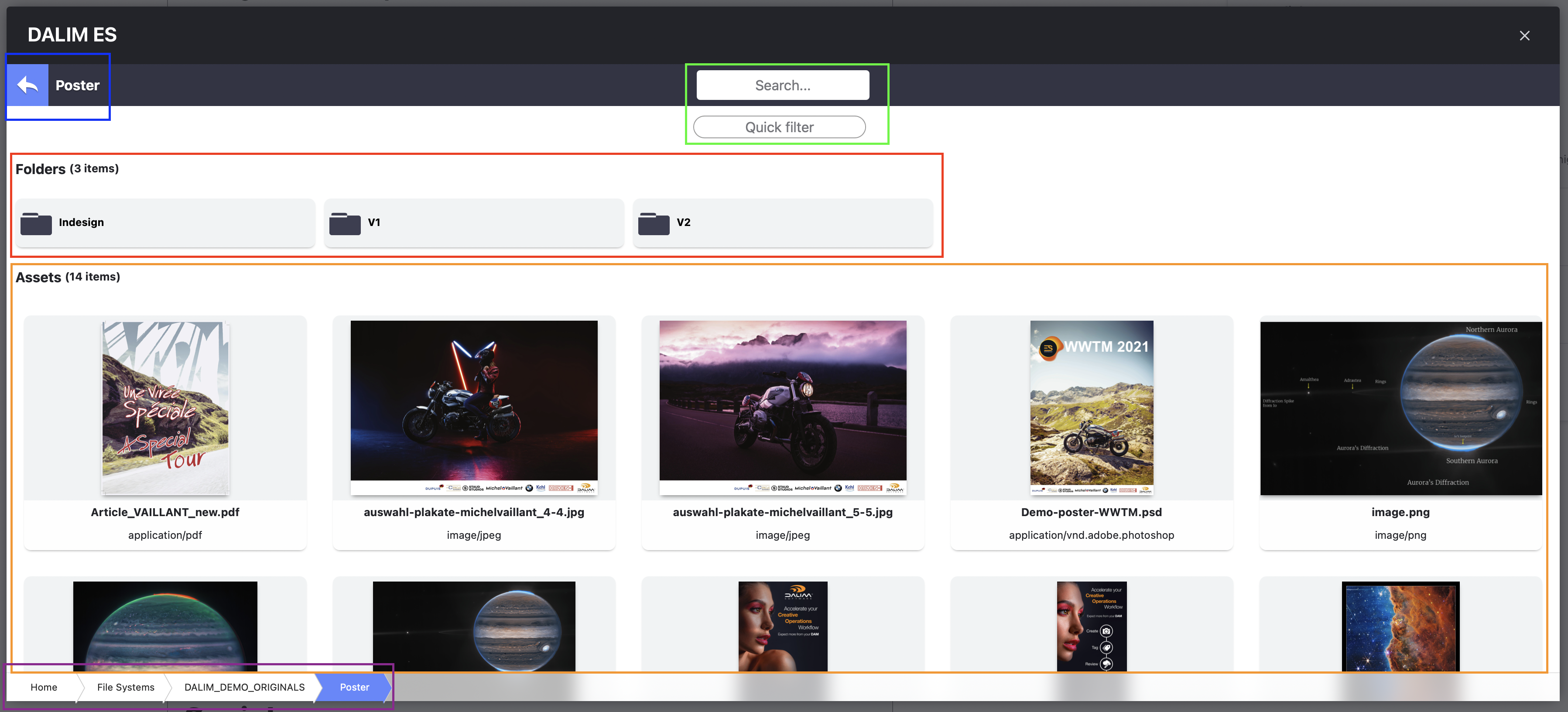Select the Demo-poster-WWTM.psd thumbnail

pyautogui.click(x=1092, y=408)
